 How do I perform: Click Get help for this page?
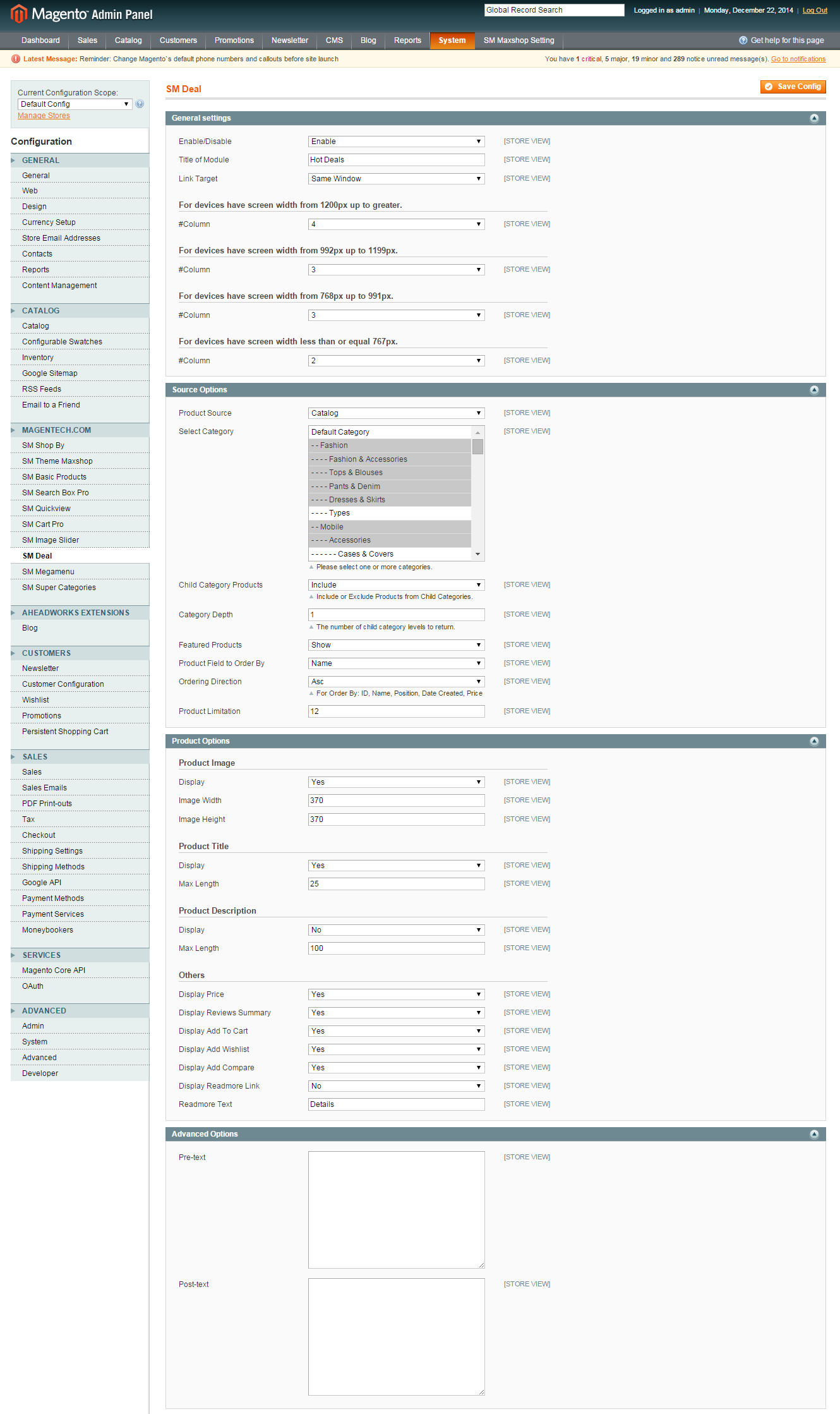[x=787, y=40]
